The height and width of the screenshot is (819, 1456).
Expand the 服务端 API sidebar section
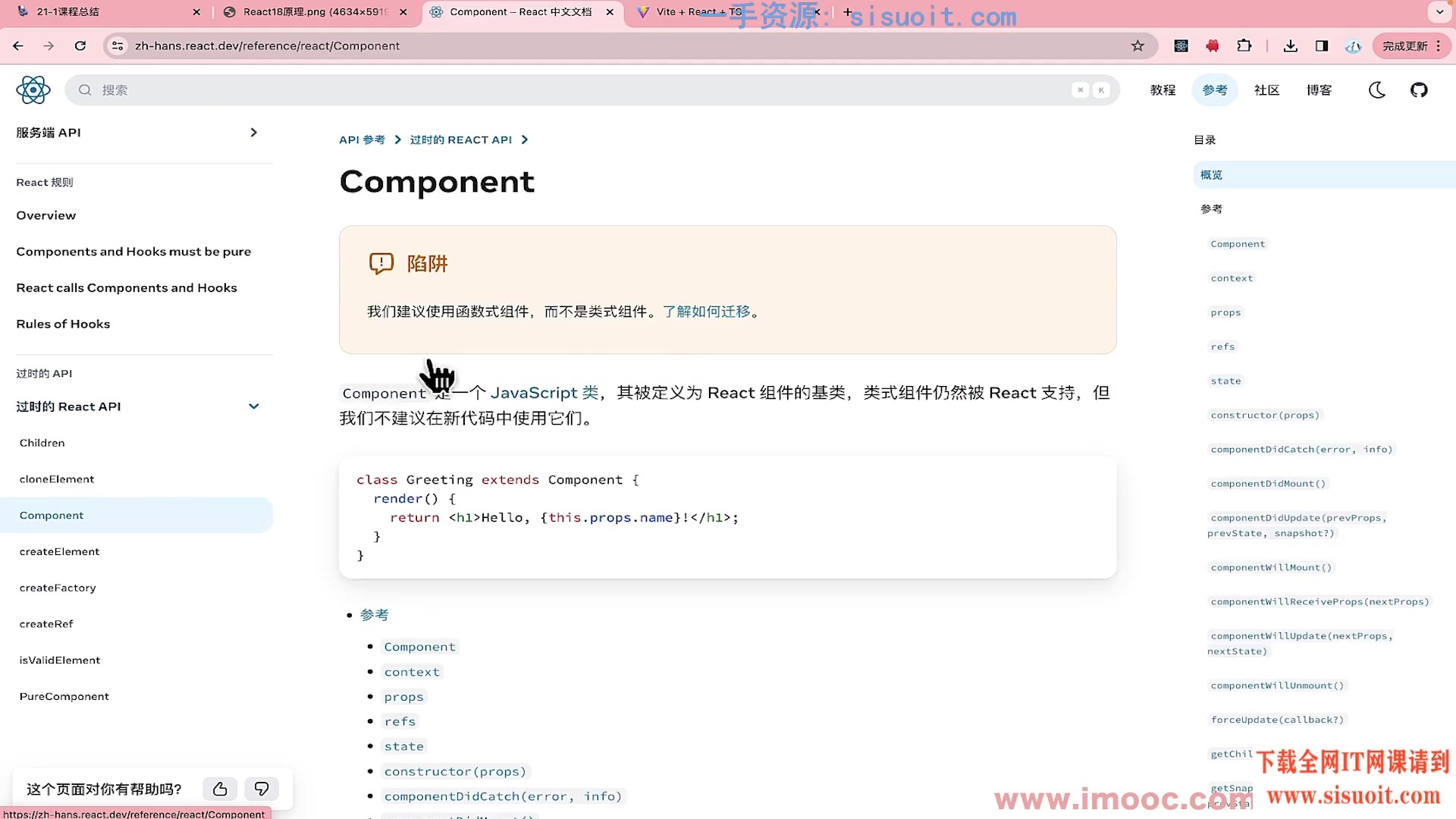tap(253, 132)
